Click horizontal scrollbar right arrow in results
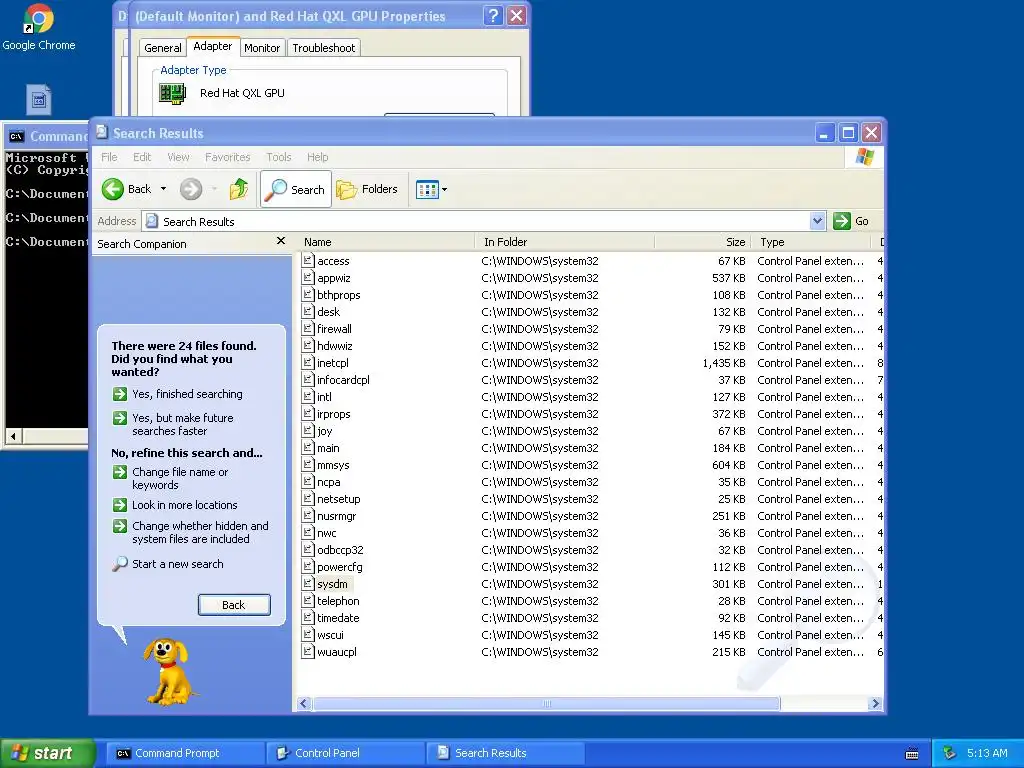 [x=875, y=703]
